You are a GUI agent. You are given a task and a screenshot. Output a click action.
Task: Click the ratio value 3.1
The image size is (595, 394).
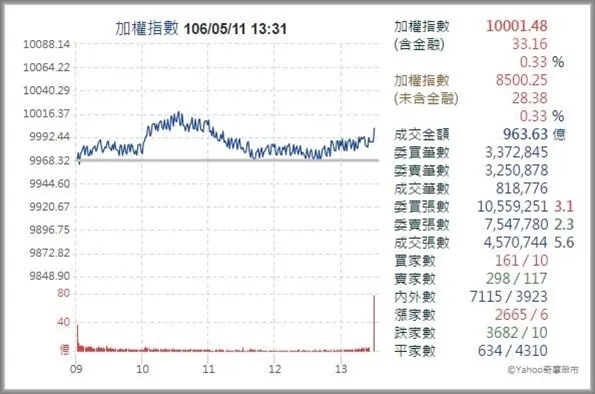pyautogui.click(x=564, y=207)
